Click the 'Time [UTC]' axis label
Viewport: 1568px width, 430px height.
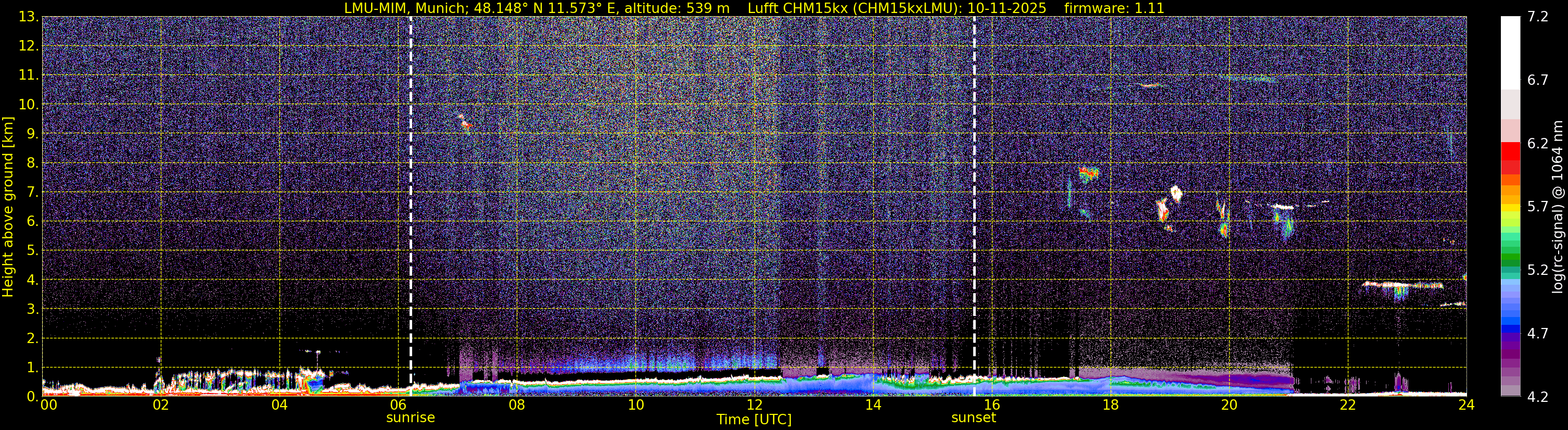click(754, 420)
